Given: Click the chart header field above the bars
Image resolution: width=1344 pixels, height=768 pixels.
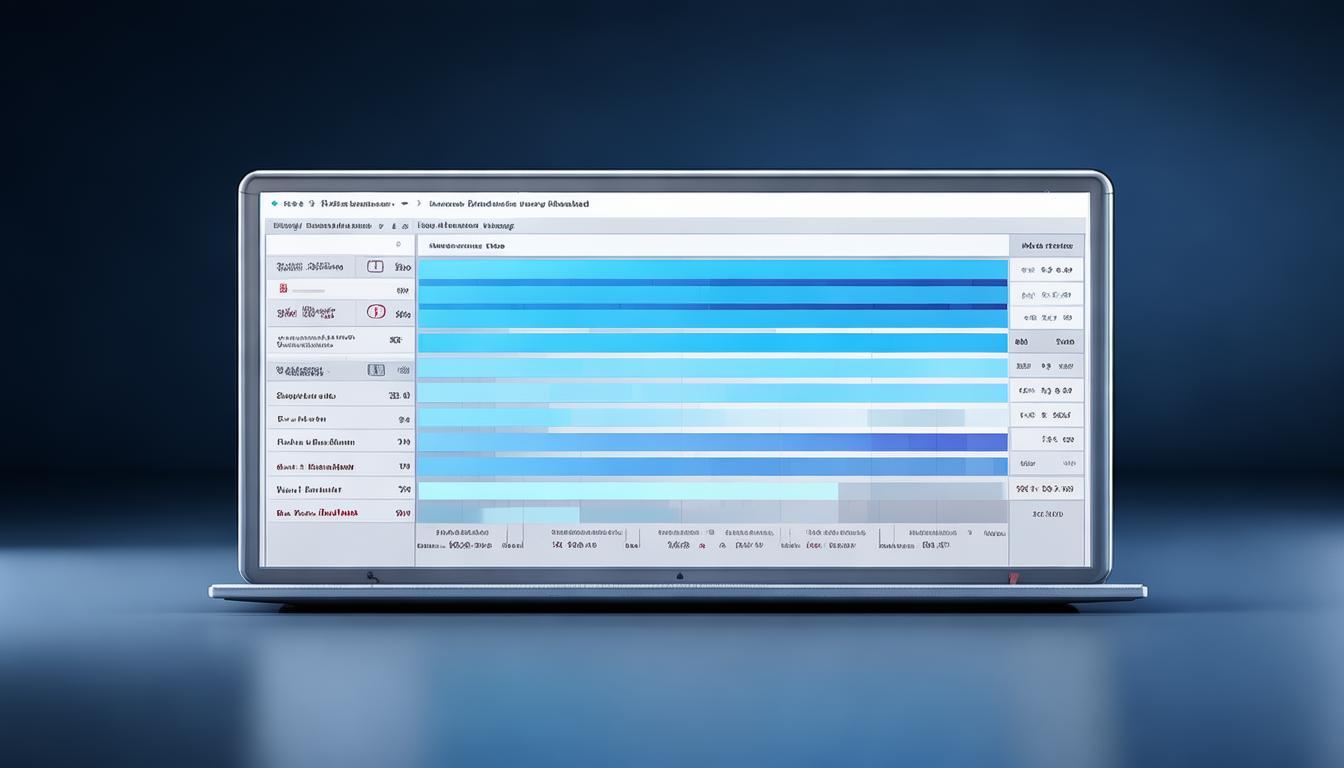Looking at the screenshot, I should click(x=712, y=245).
